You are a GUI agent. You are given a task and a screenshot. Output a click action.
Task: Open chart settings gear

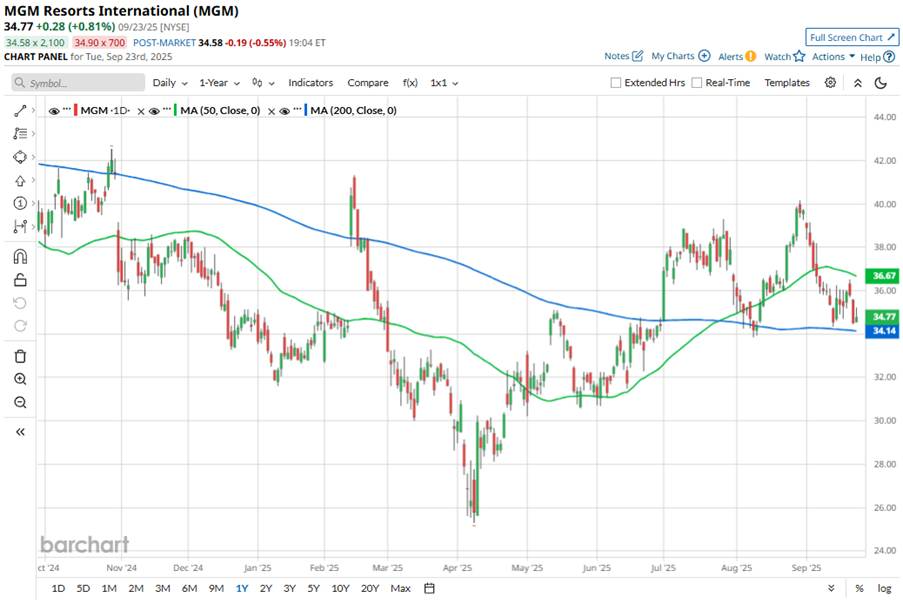(830, 83)
